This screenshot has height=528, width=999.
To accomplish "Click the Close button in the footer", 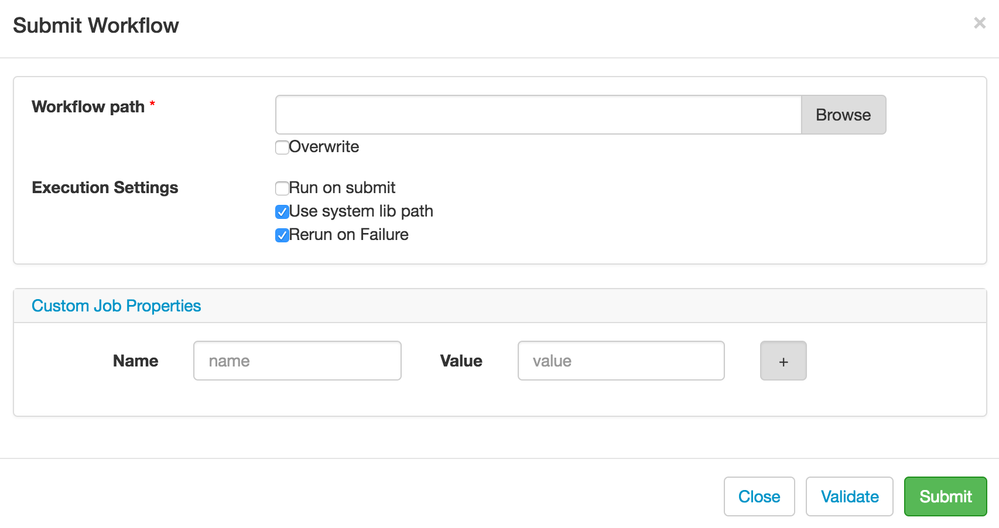I will coord(759,497).
